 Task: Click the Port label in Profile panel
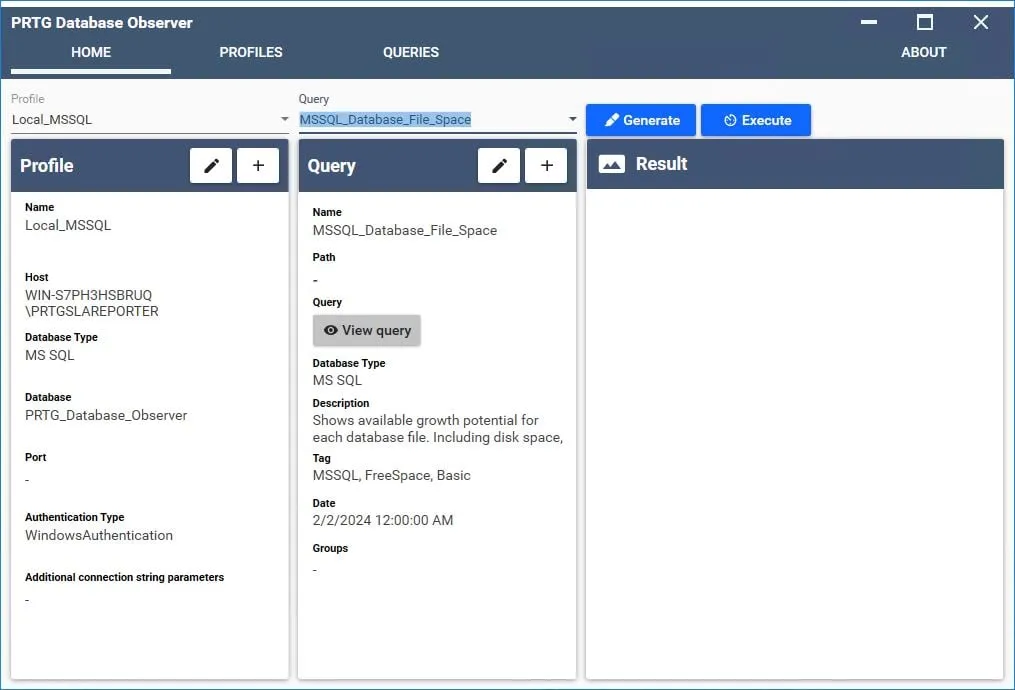click(36, 457)
